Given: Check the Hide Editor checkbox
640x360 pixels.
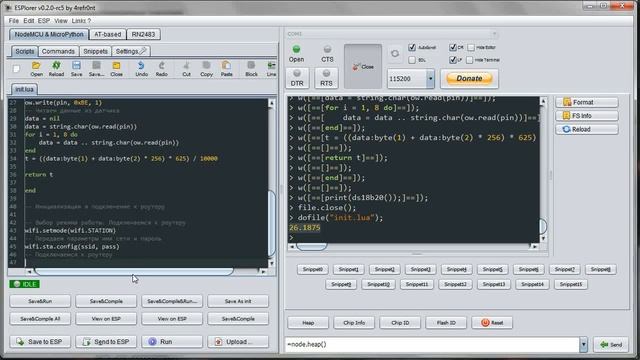Looking at the screenshot, I should (x=471, y=47).
